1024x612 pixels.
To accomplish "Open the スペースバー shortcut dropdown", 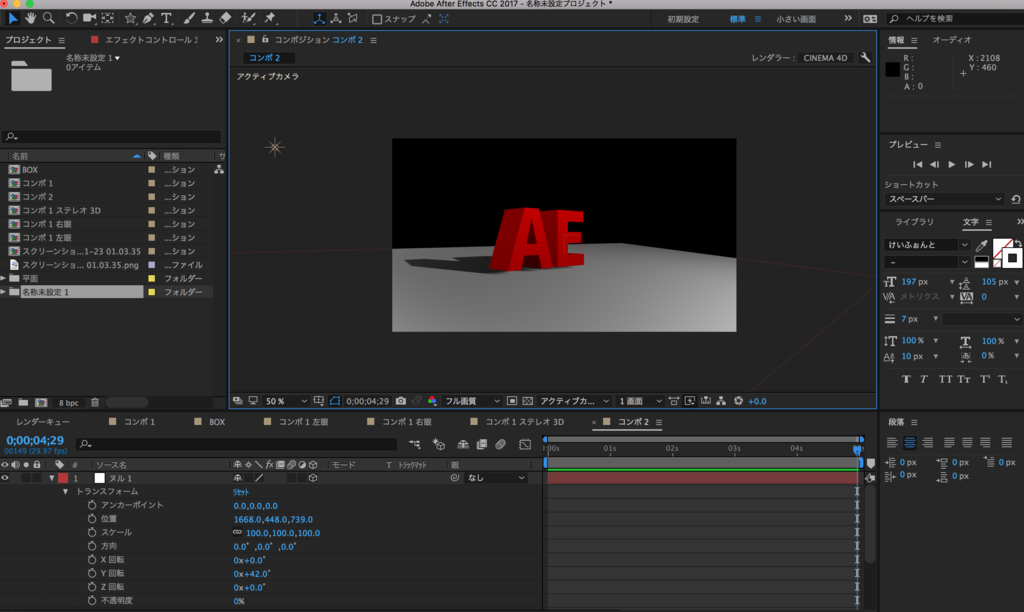I will click(944, 199).
